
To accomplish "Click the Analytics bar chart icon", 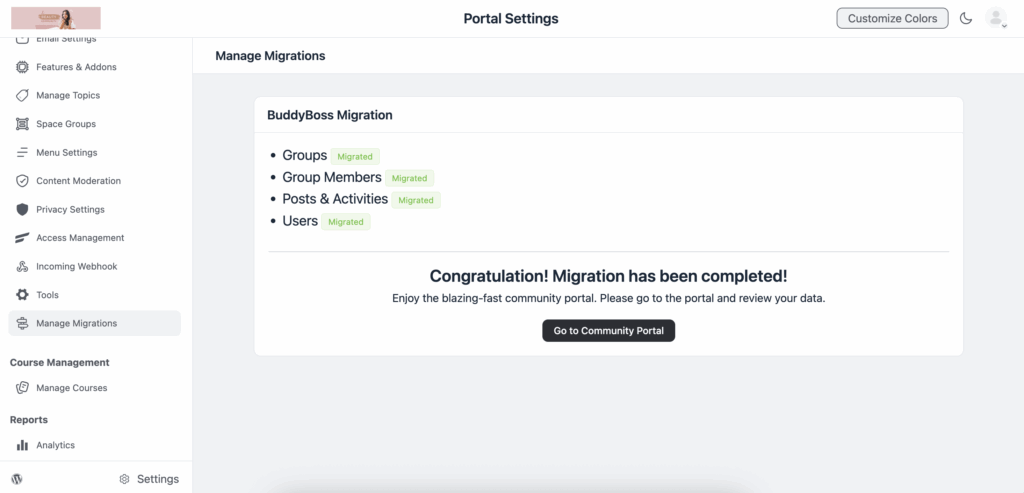I will [22, 445].
